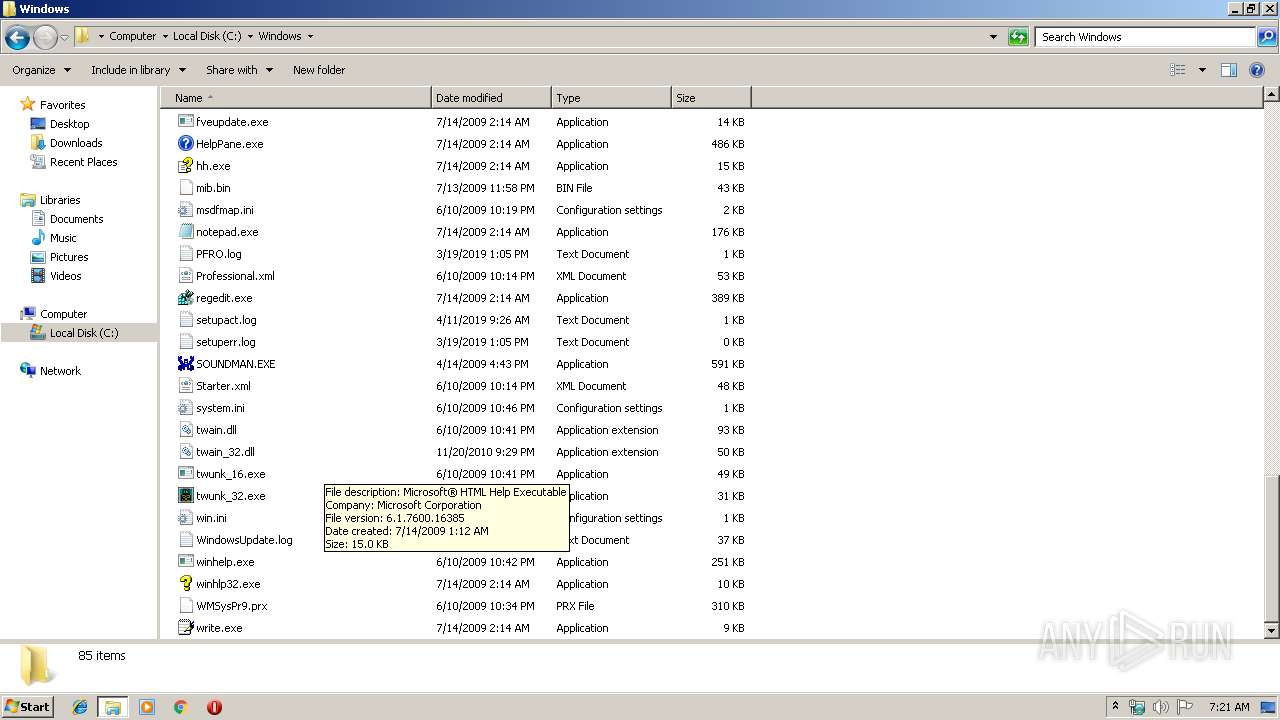Screen dimensions: 1280x720
Task: Open the Help question mark icon
Action: coord(1258,70)
